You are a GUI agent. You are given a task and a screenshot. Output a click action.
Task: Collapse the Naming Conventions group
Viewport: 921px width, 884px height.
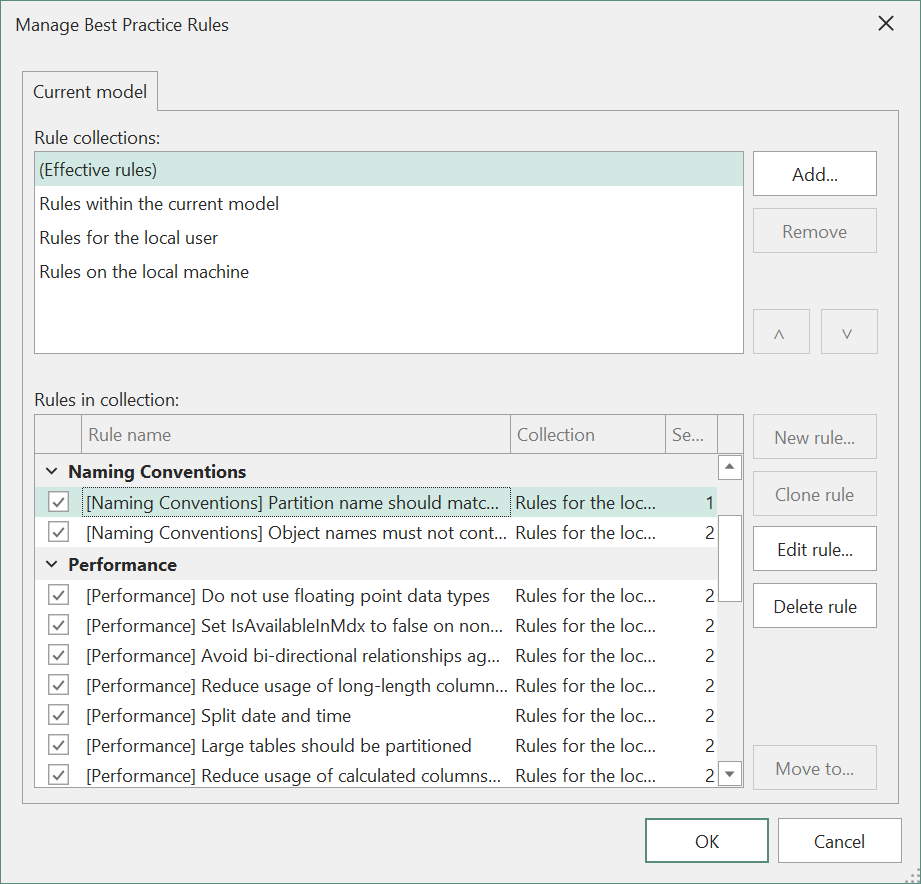[x=51, y=472]
